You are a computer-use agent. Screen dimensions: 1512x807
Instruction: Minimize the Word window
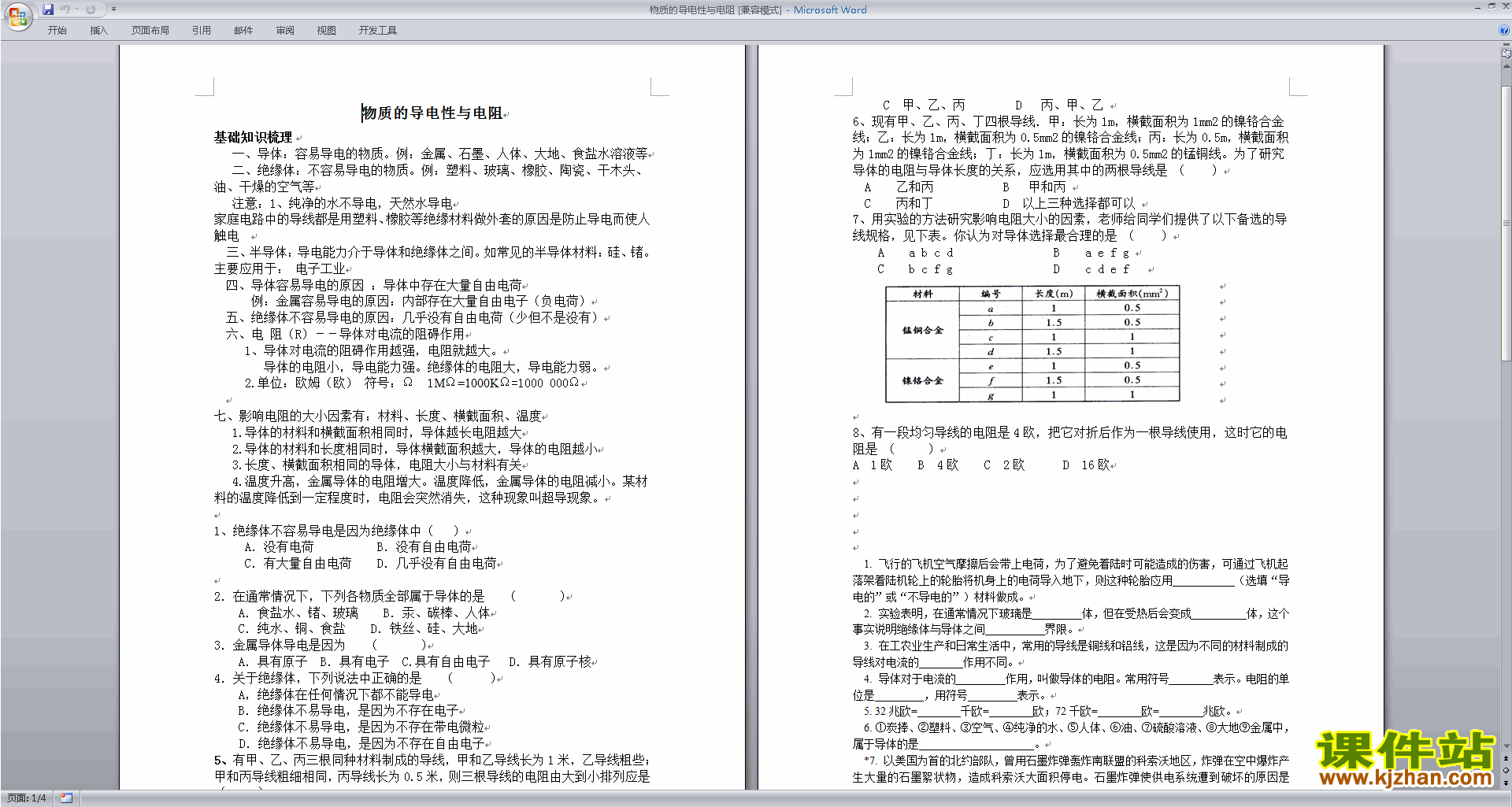(1477, 7)
